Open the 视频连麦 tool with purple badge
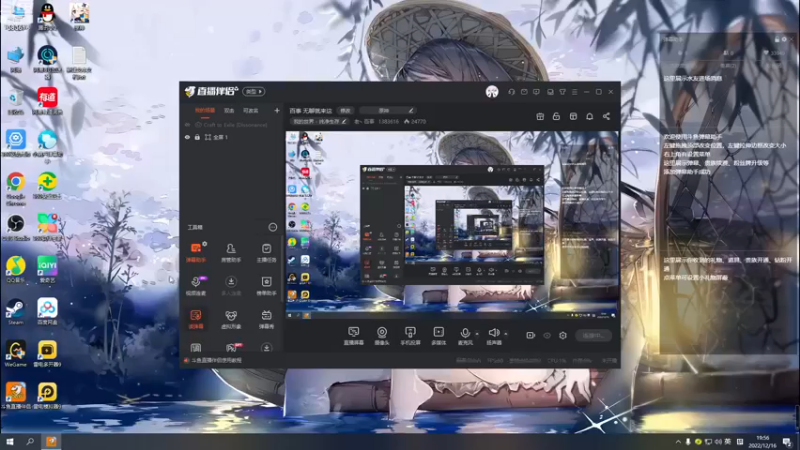The width and height of the screenshot is (800, 450). 196,286
